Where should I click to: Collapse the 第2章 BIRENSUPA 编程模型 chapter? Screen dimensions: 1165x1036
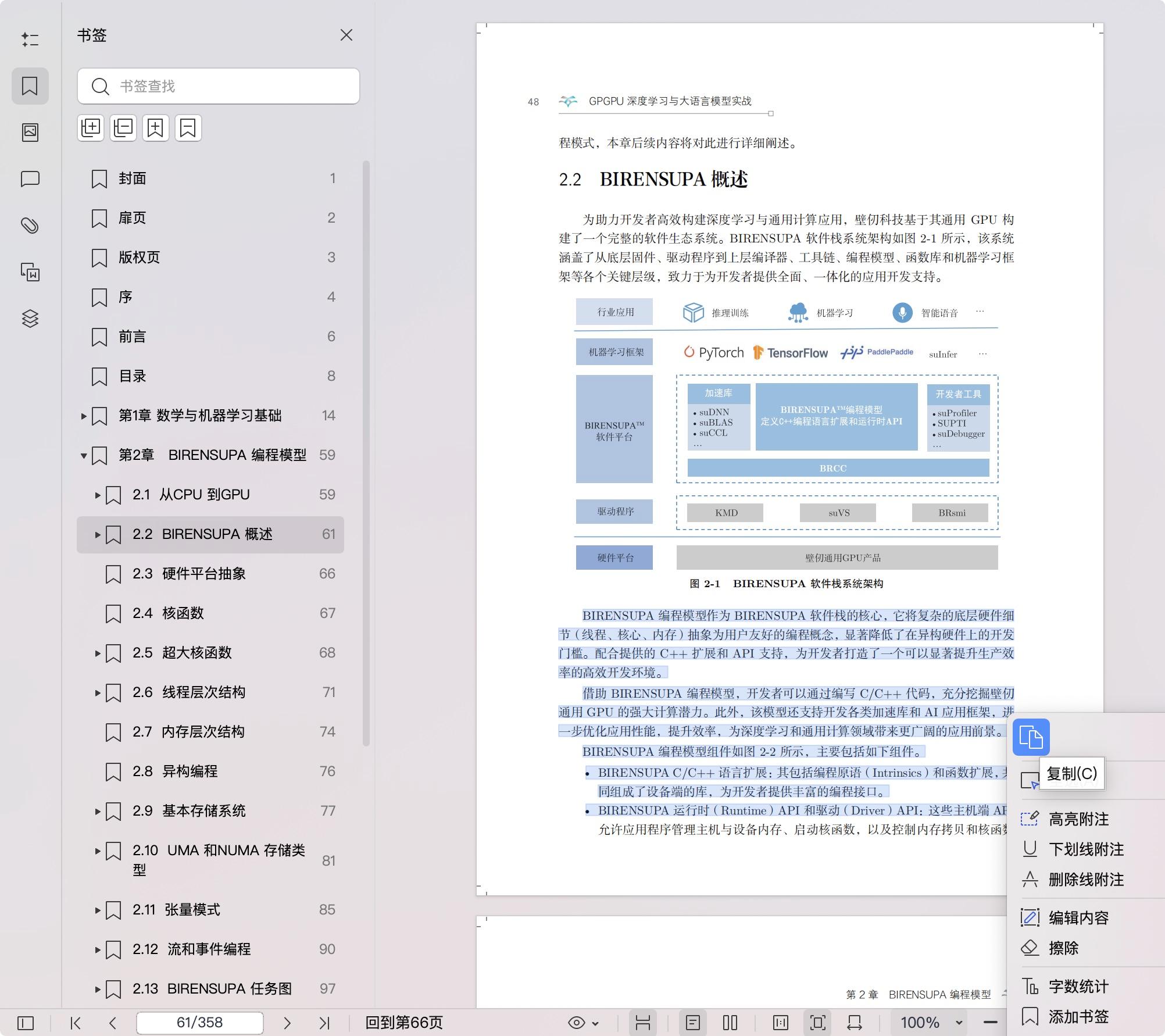[83, 455]
